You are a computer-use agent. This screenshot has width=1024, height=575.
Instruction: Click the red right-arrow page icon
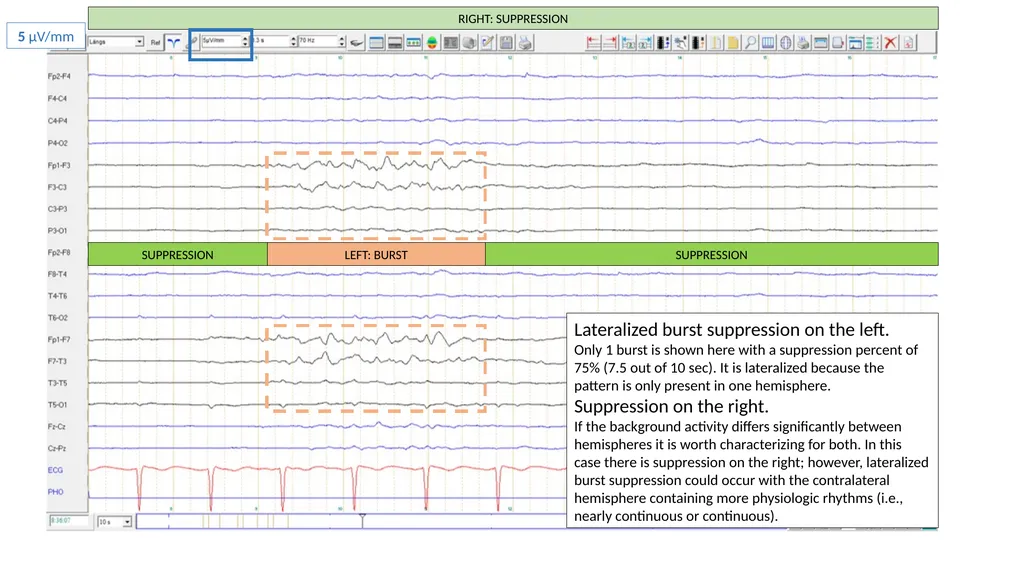610,43
